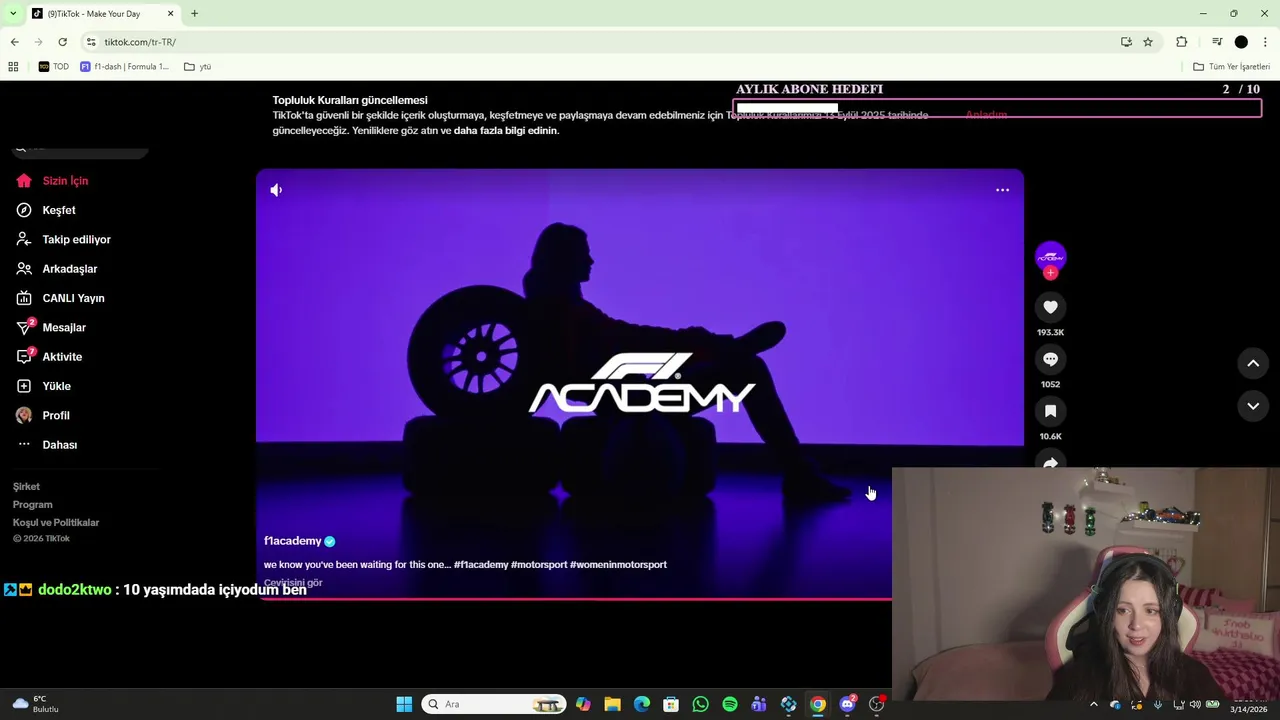1280x720 pixels.
Task: Click the f1academy username on the video
Action: pos(293,541)
